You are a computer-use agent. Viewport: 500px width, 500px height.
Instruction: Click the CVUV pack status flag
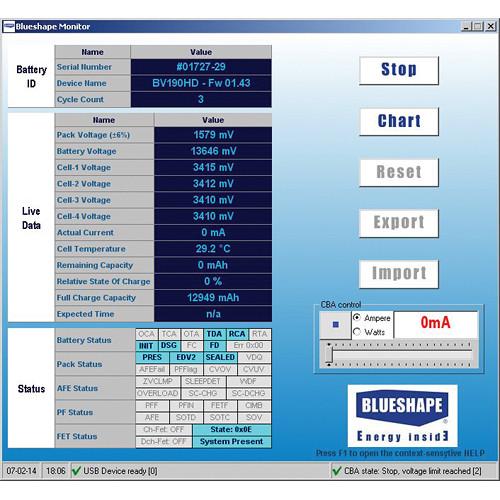tap(254, 369)
